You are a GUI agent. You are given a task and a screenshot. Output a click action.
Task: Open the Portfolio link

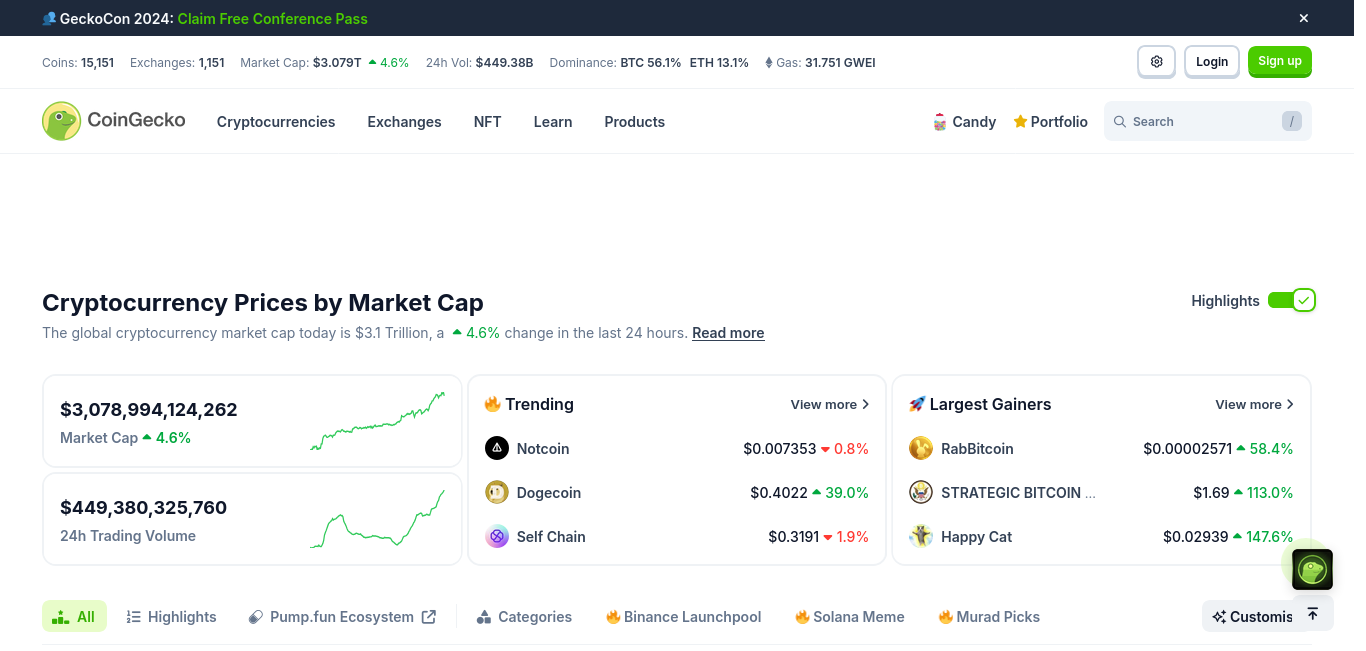pos(1050,122)
